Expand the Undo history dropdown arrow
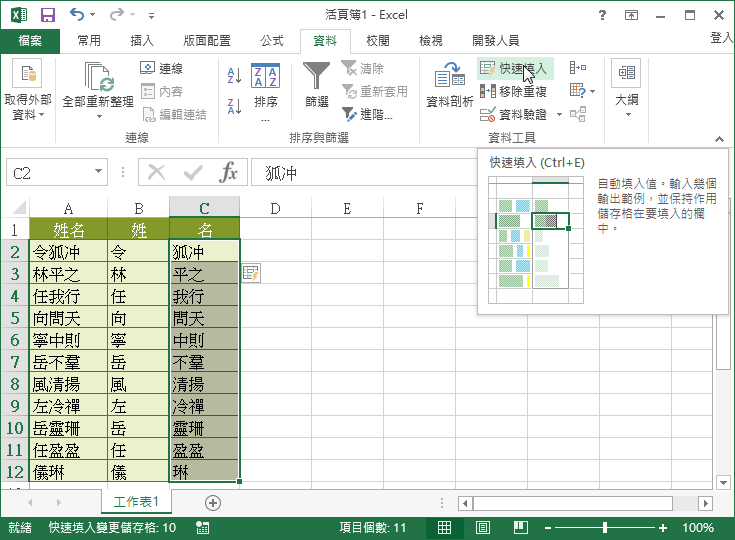The width and height of the screenshot is (735, 540). point(92,15)
